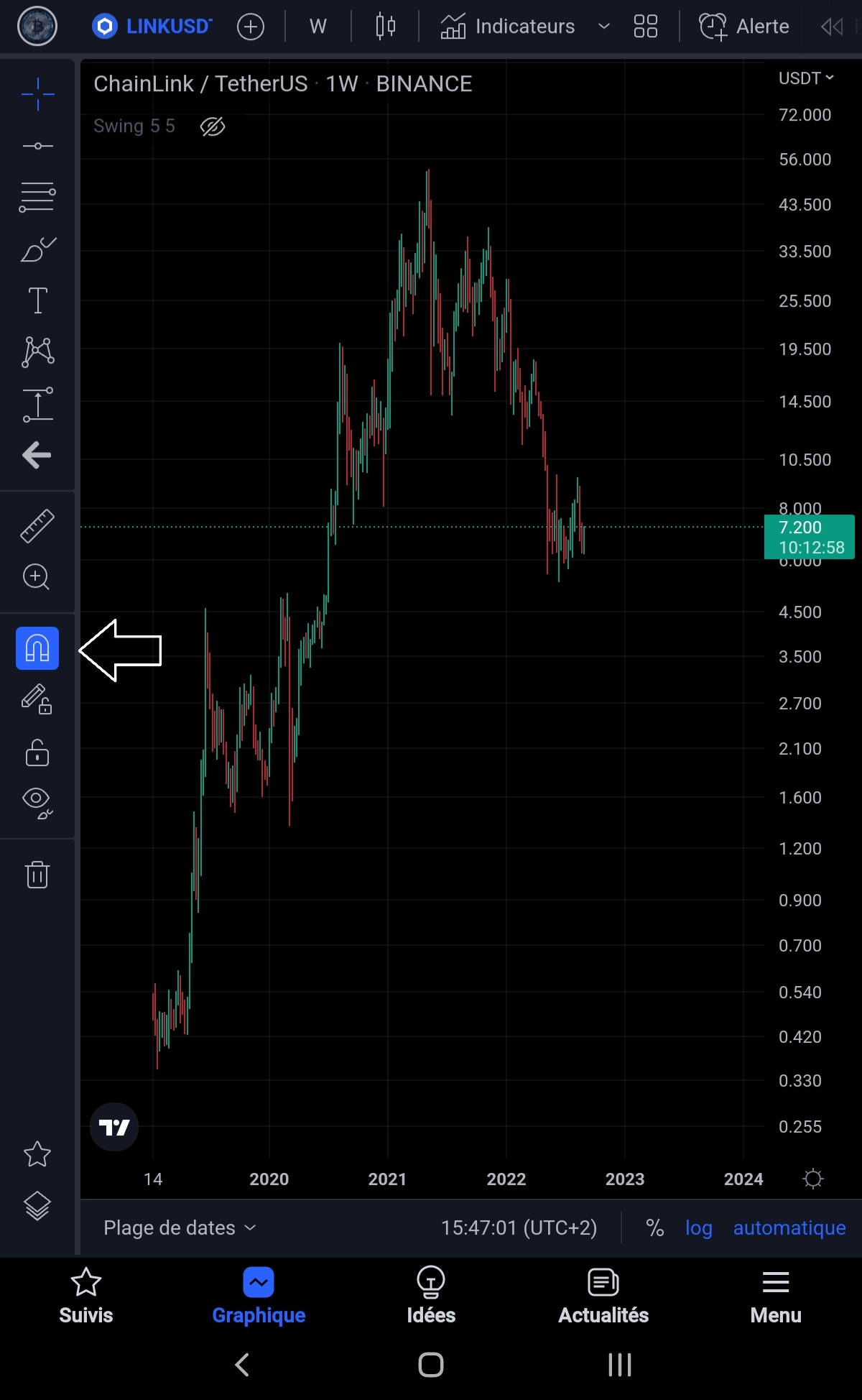Image resolution: width=862 pixels, height=1400 pixels.
Task: Click the 1.200 price axis label
Action: pyautogui.click(x=800, y=849)
